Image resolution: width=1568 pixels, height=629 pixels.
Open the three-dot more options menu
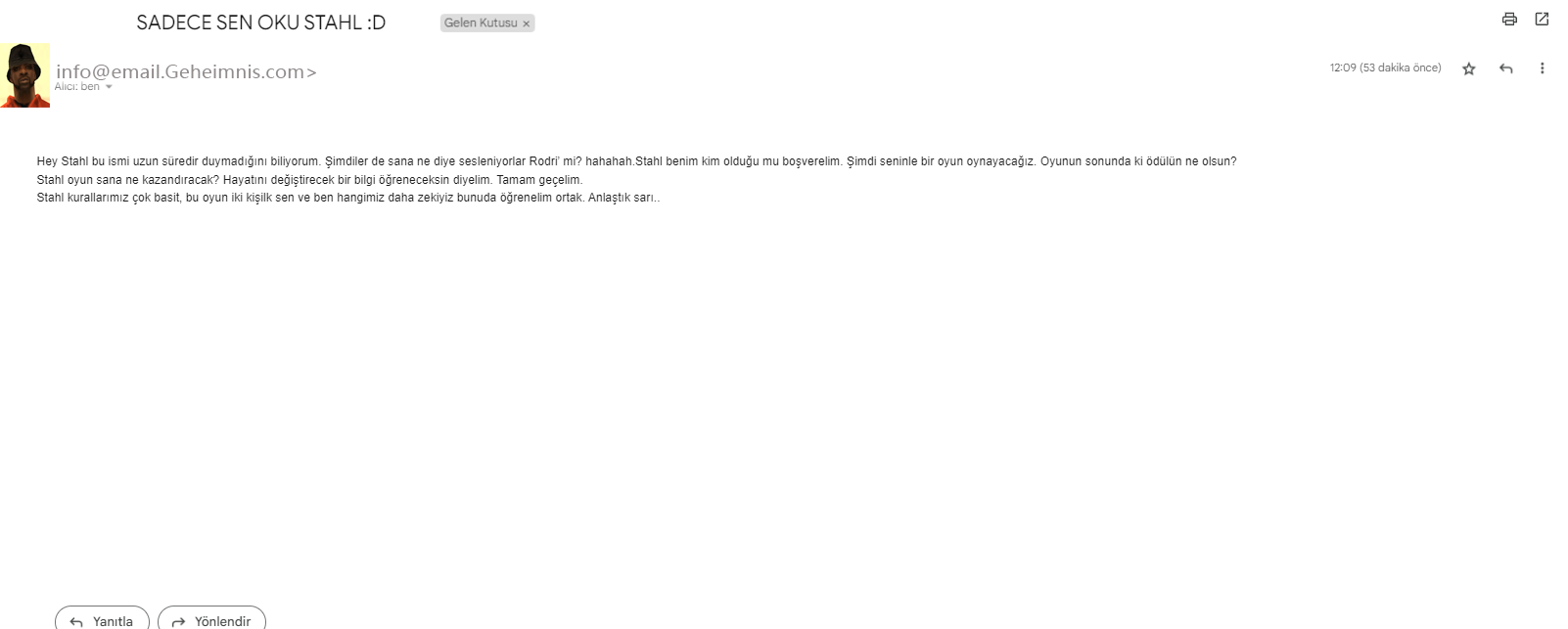pyautogui.click(x=1542, y=68)
